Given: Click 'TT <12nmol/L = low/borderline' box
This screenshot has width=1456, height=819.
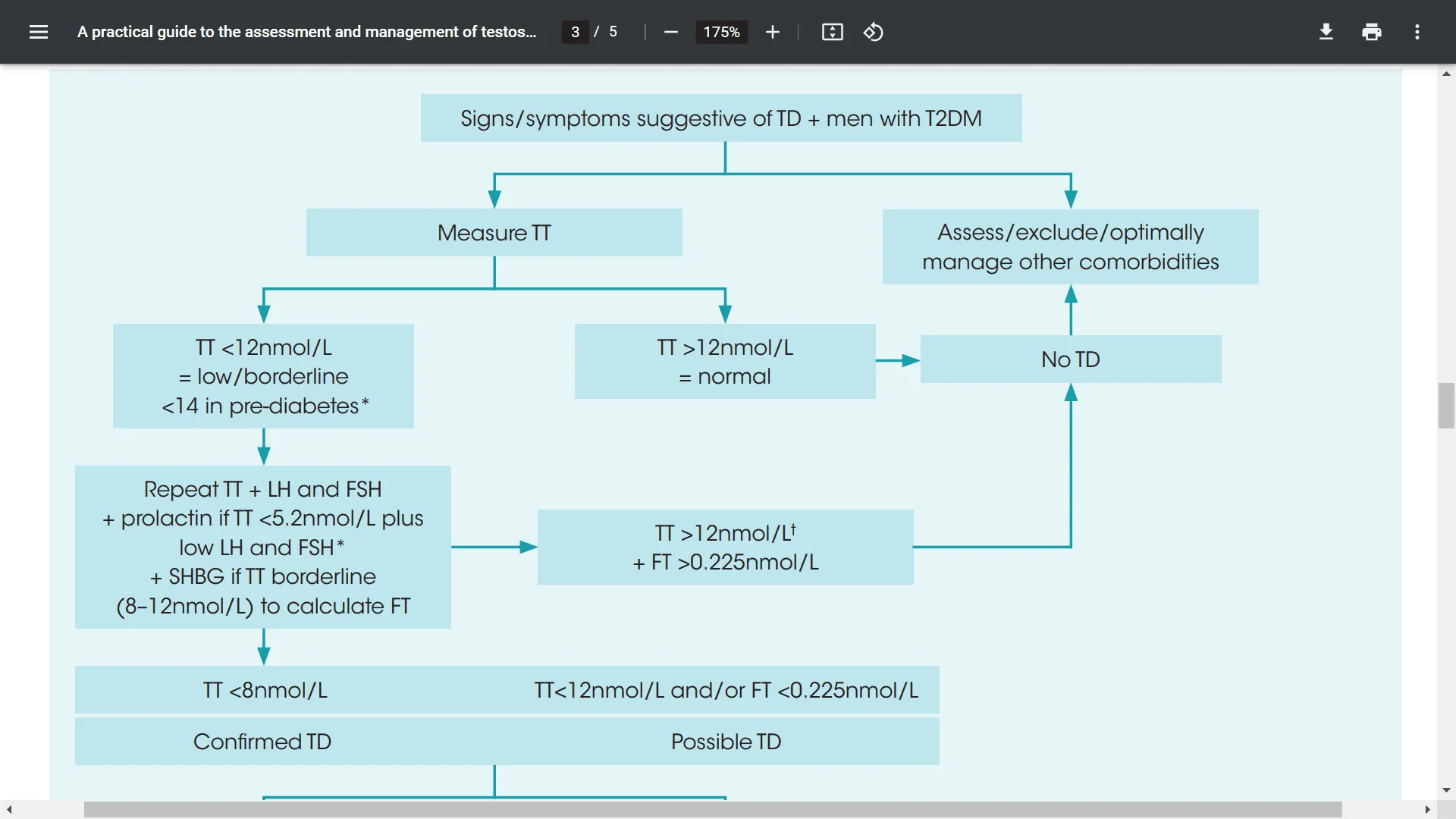Looking at the screenshot, I should click(263, 376).
